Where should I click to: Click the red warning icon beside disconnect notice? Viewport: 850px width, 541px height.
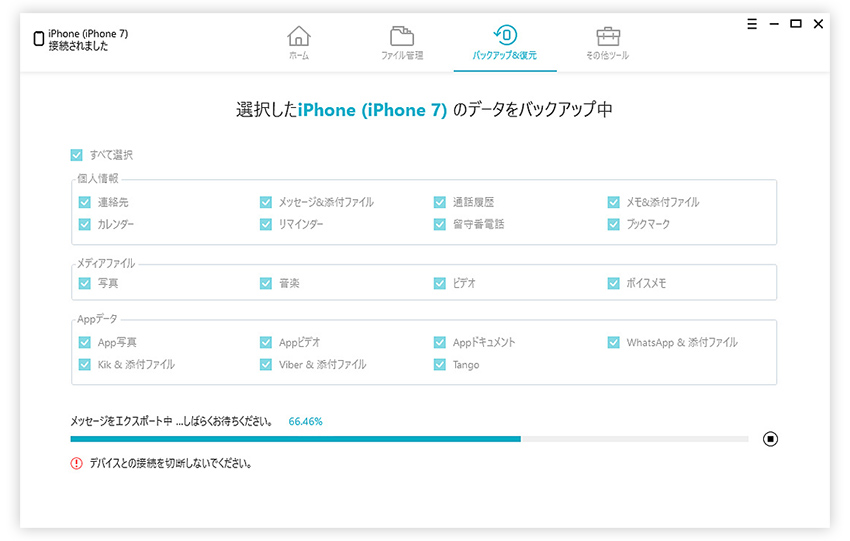(77, 463)
